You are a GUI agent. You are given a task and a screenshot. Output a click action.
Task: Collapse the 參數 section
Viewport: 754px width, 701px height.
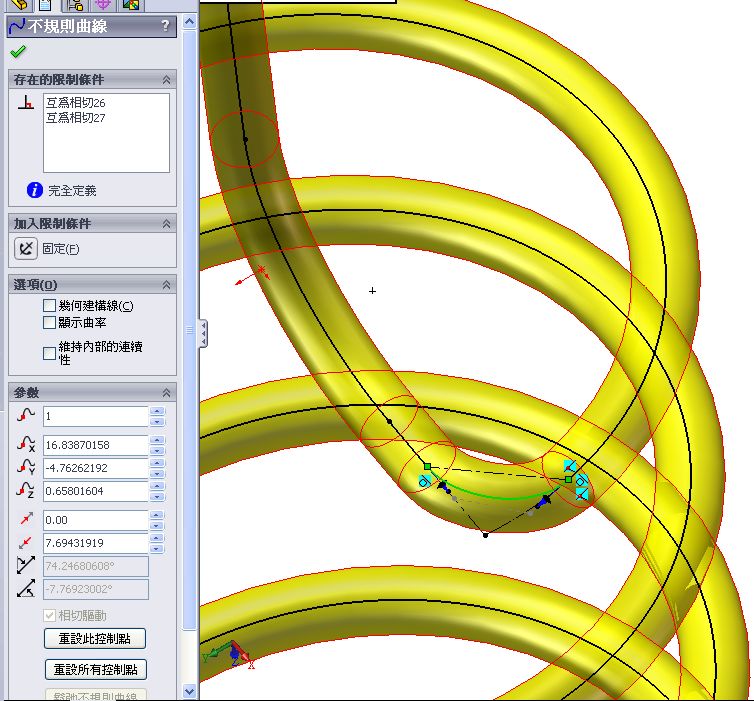pos(166,392)
